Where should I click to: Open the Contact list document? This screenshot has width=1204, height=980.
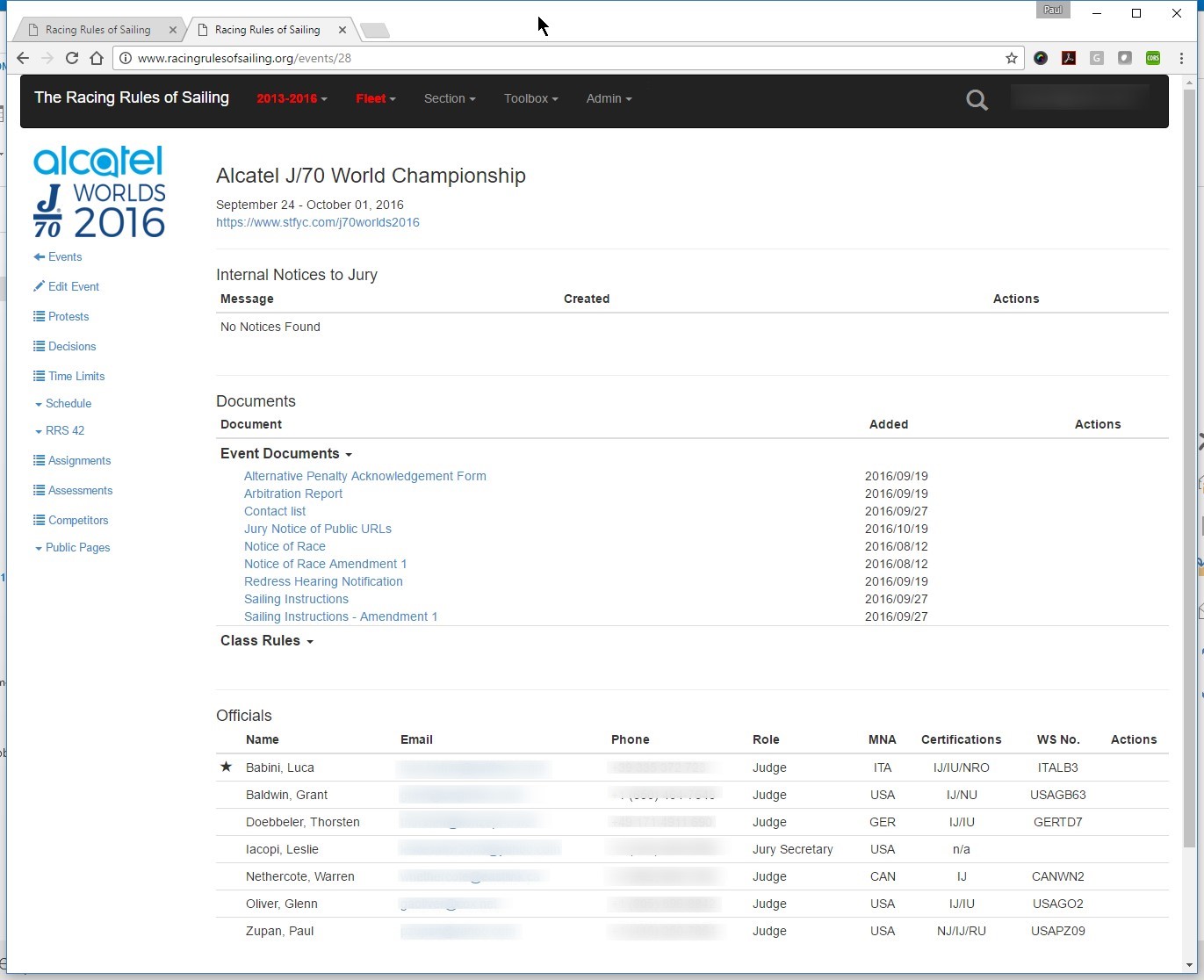[x=275, y=511]
